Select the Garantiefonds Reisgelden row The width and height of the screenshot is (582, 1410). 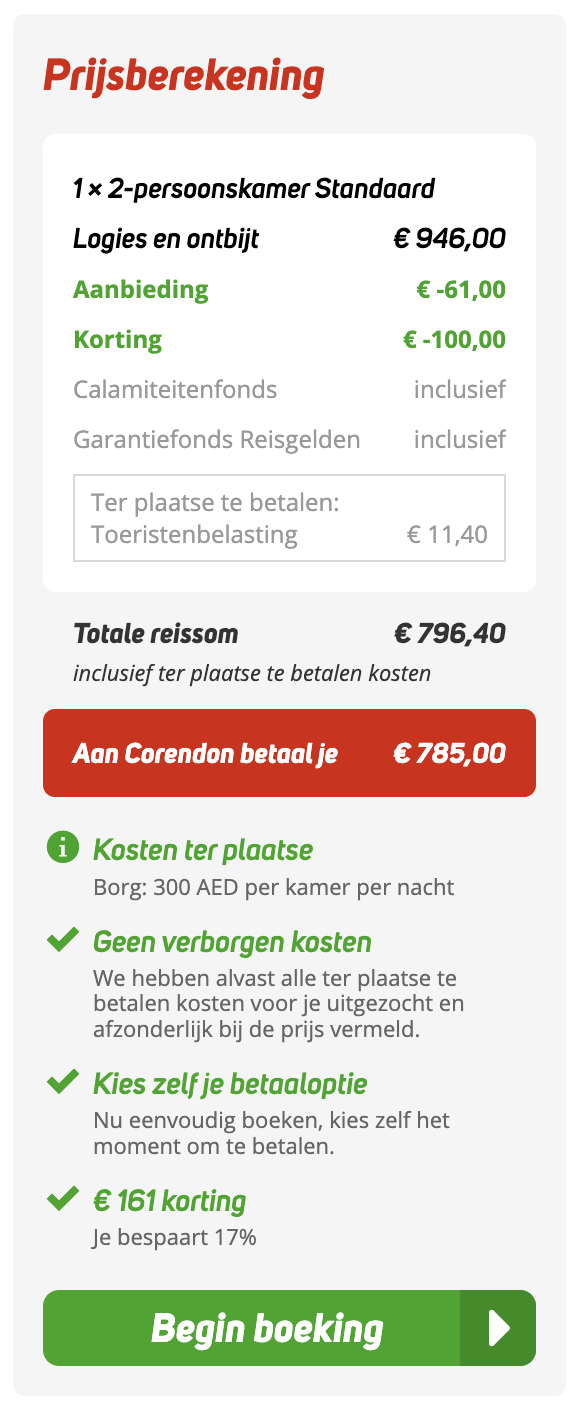click(289, 438)
